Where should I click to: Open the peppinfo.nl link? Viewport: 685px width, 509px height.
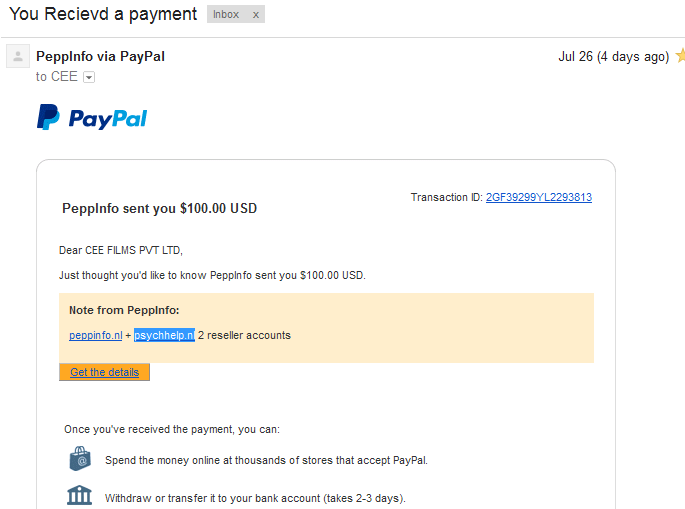pos(96,335)
